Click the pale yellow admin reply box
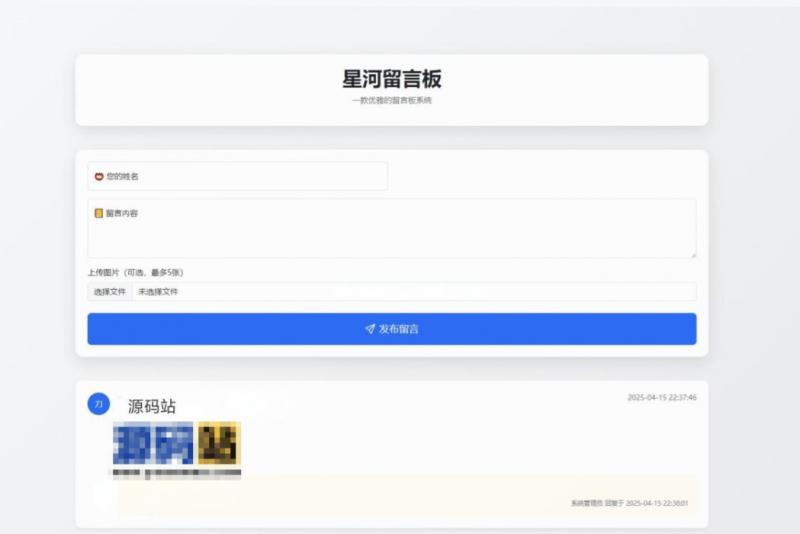The image size is (800, 534). [400, 490]
